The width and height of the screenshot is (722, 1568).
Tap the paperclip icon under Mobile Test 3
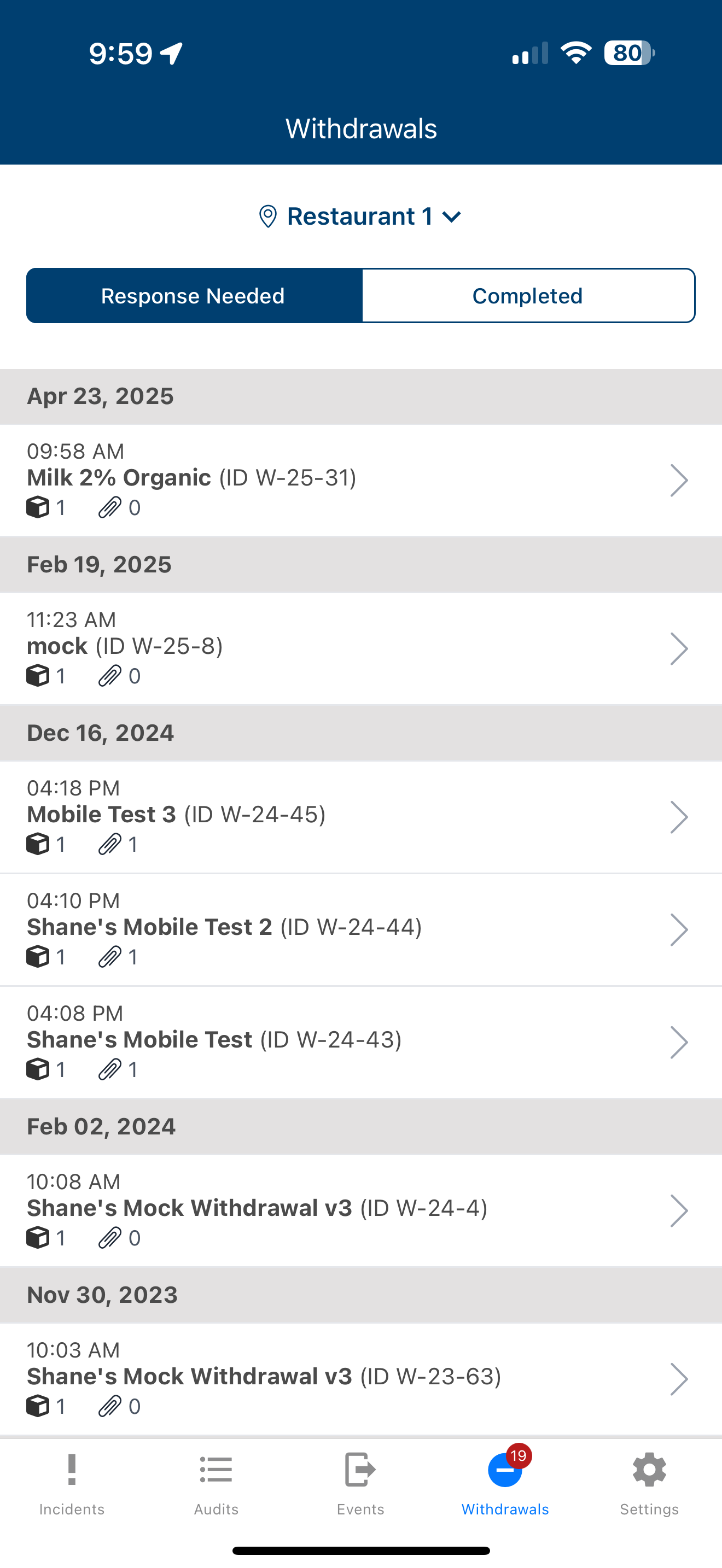coord(109,844)
